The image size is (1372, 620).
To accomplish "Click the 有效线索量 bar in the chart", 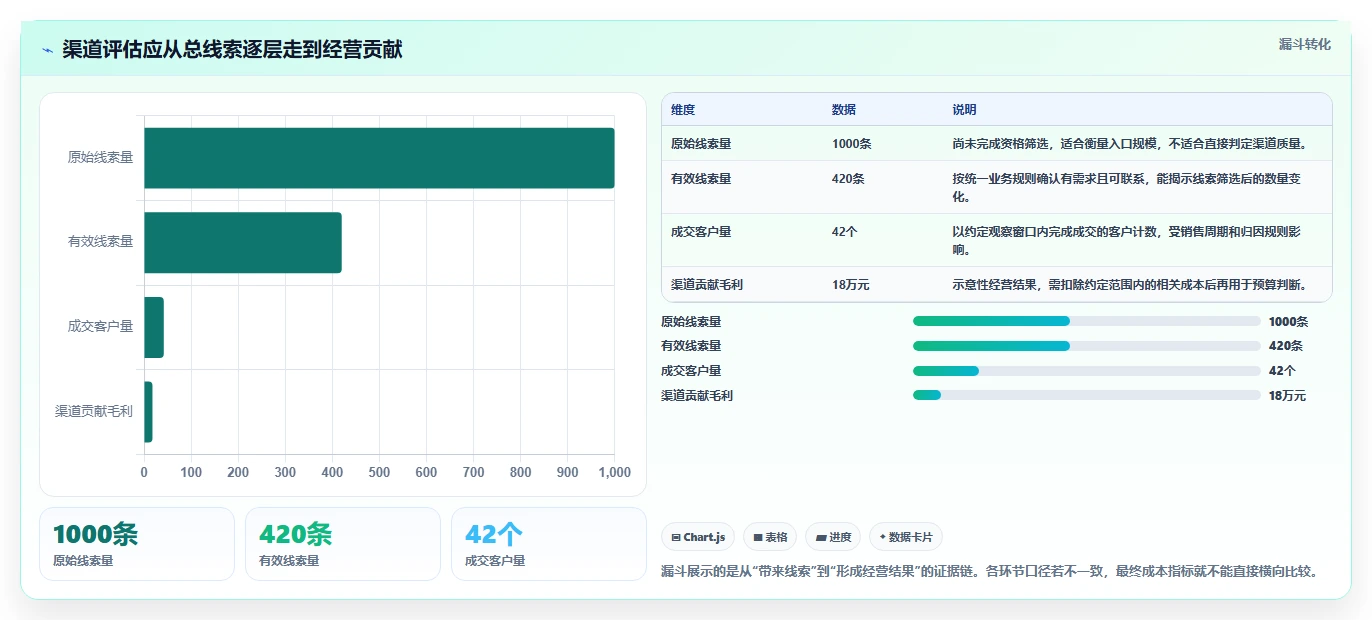I will coord(243,242).
